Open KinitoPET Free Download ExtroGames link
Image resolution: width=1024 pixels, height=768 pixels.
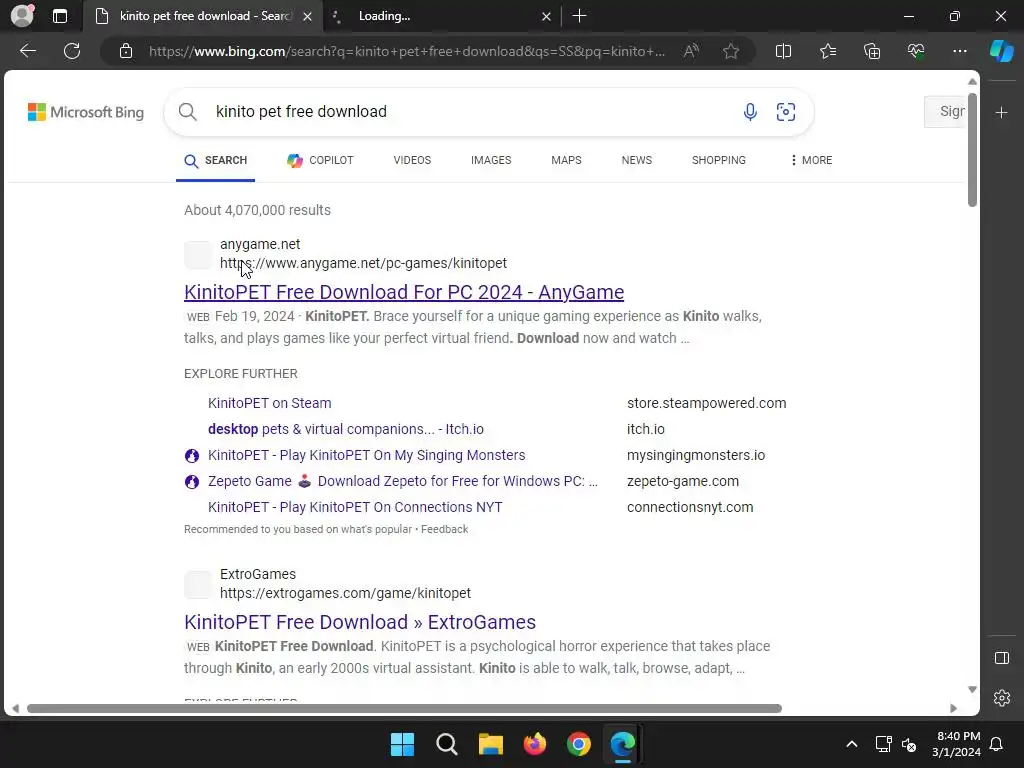point(360,622)
